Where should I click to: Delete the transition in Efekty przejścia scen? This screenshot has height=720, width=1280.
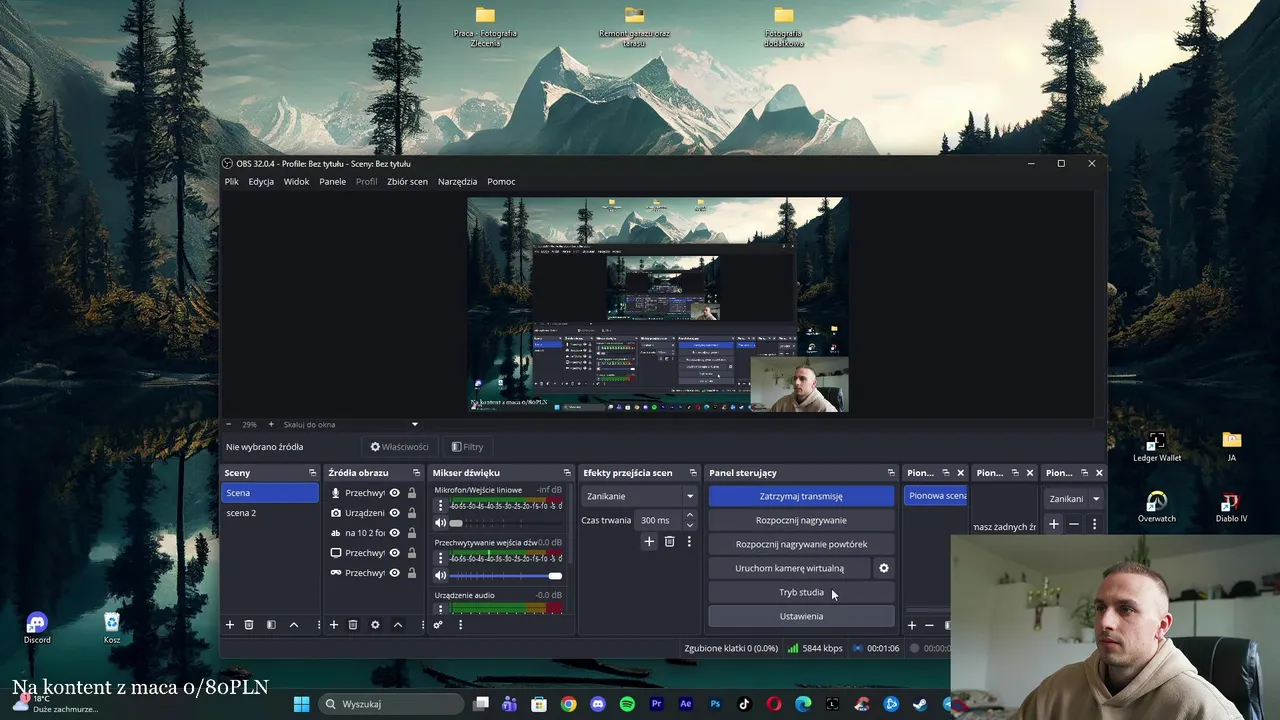[x=669, y=541]
